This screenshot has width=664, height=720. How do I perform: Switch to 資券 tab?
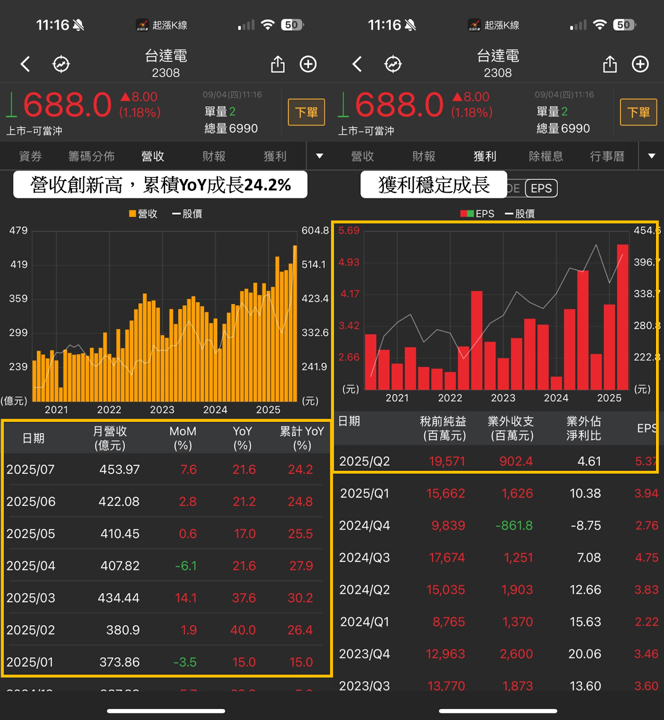click(30, 157)
